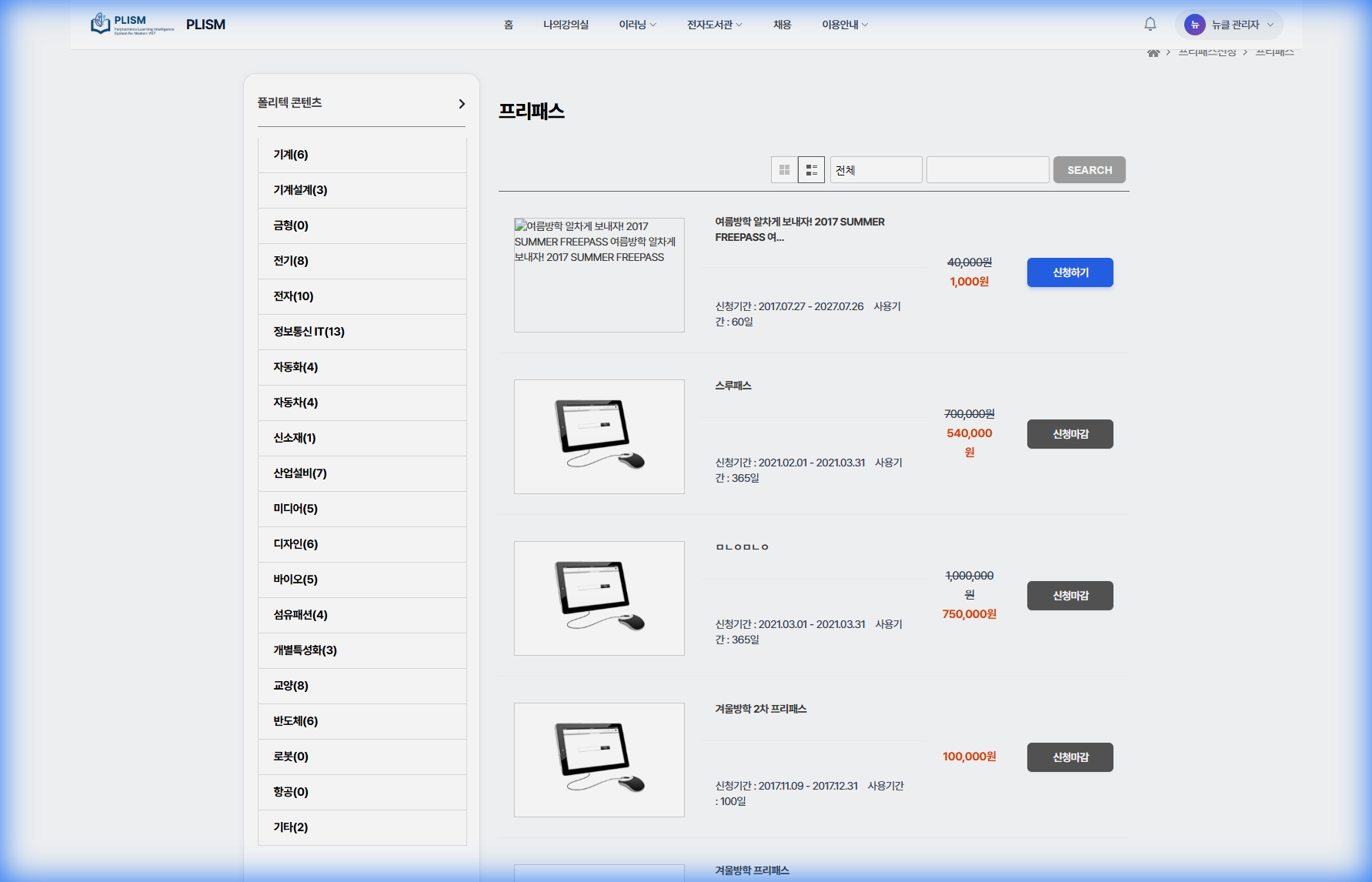Open the 전체 search filter dropdown
This screenshot has width=1372, height=882.
point(876,170)
